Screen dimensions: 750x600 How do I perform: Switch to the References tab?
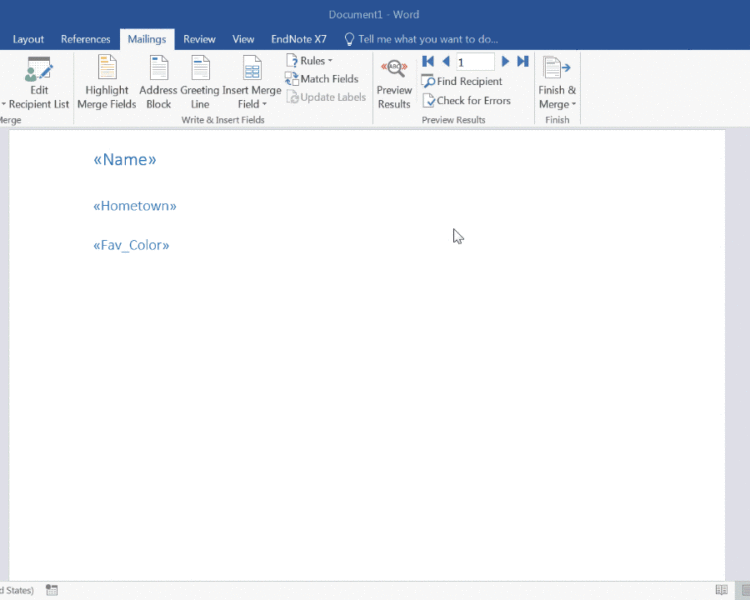(86, 39)
